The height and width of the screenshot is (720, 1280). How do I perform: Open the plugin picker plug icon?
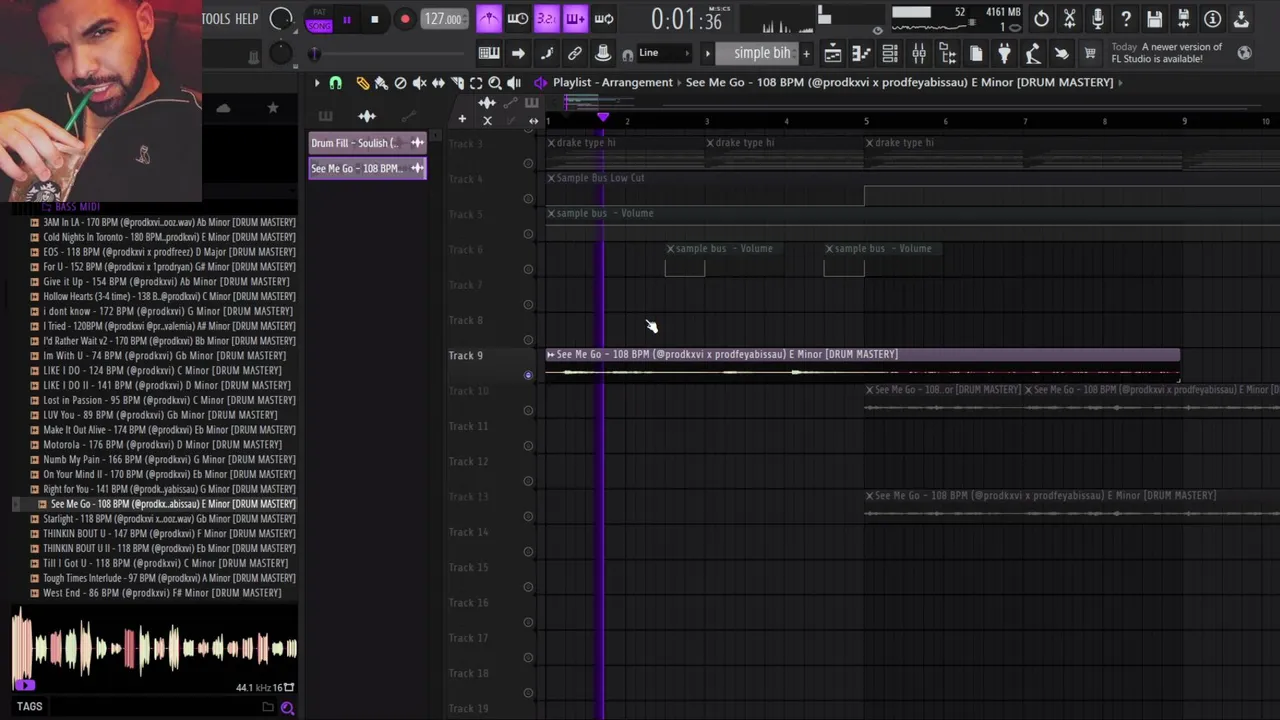[1005, 53]
